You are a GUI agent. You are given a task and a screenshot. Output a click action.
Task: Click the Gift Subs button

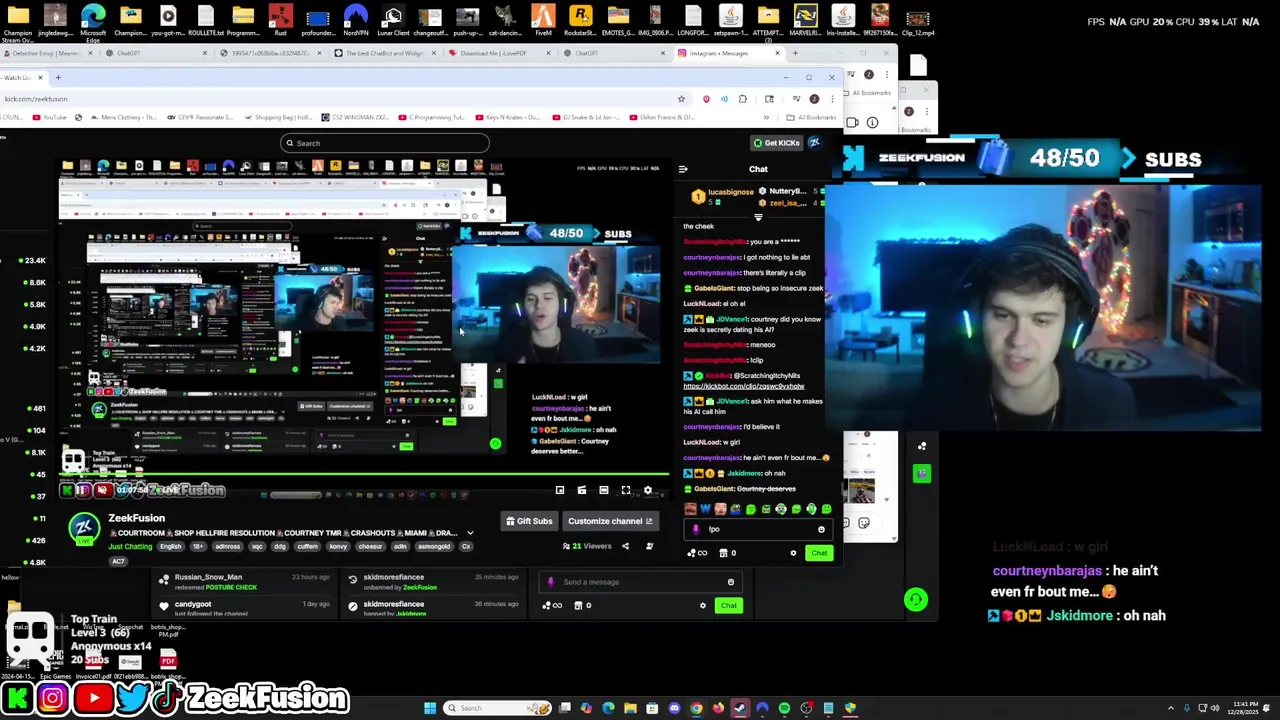point(529,521)
